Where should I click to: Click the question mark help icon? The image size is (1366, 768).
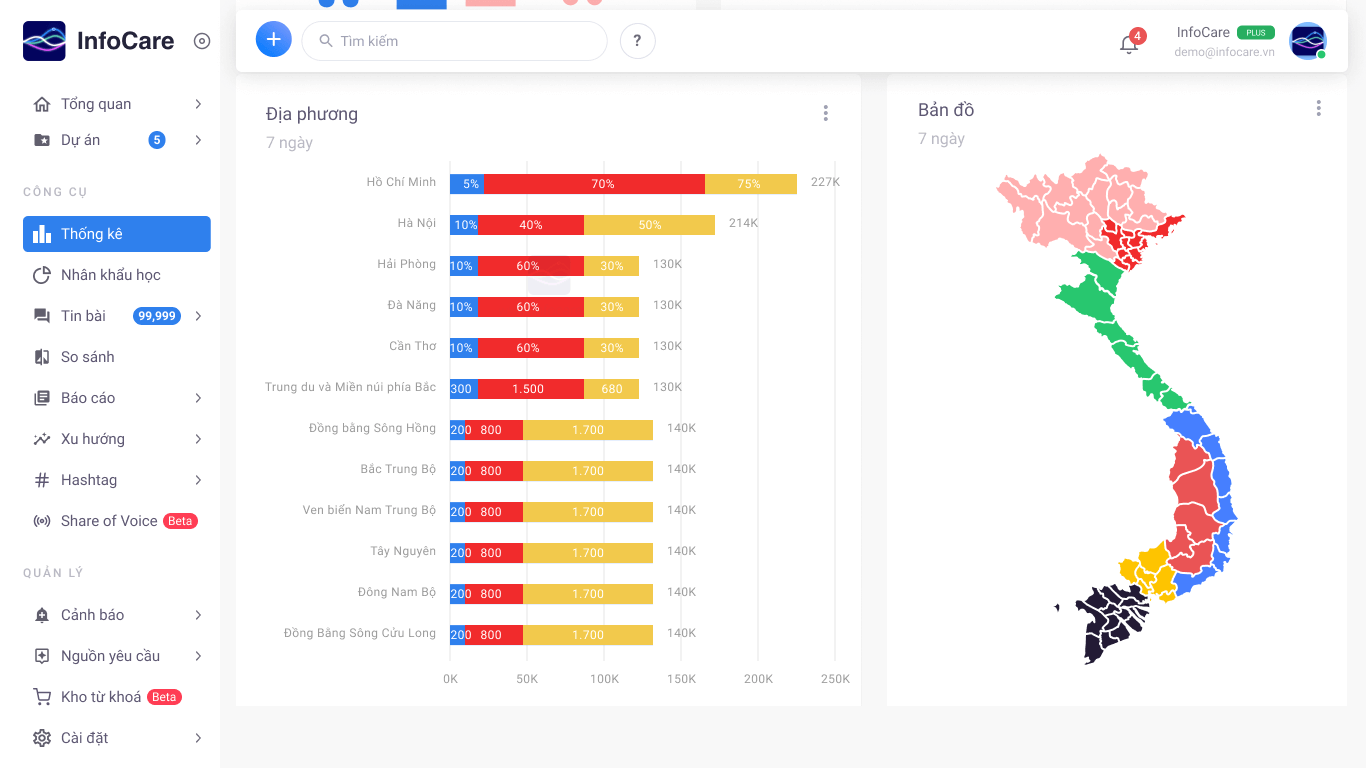pos(638,41)
